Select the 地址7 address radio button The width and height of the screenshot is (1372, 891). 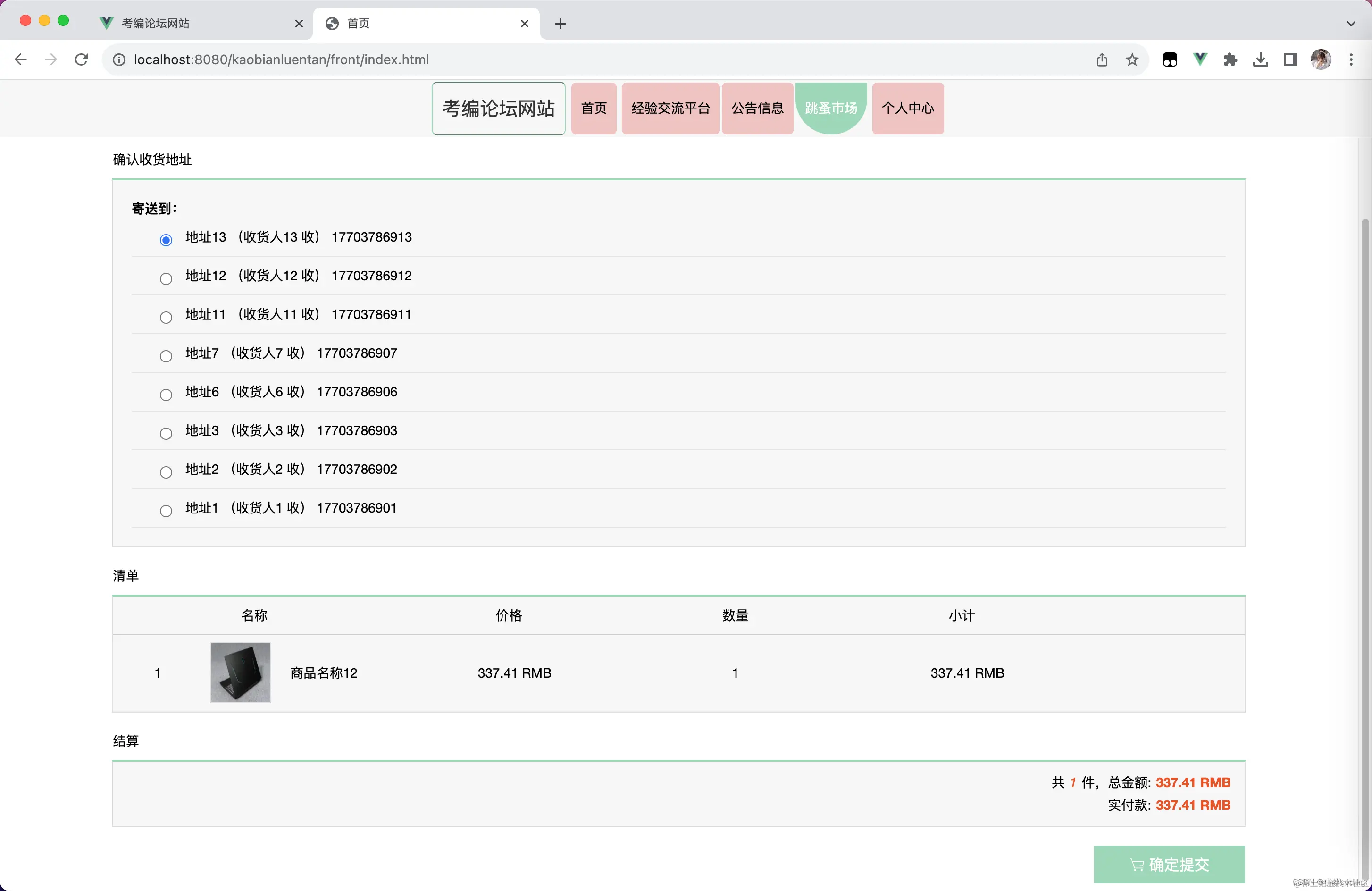coord(166,356)
